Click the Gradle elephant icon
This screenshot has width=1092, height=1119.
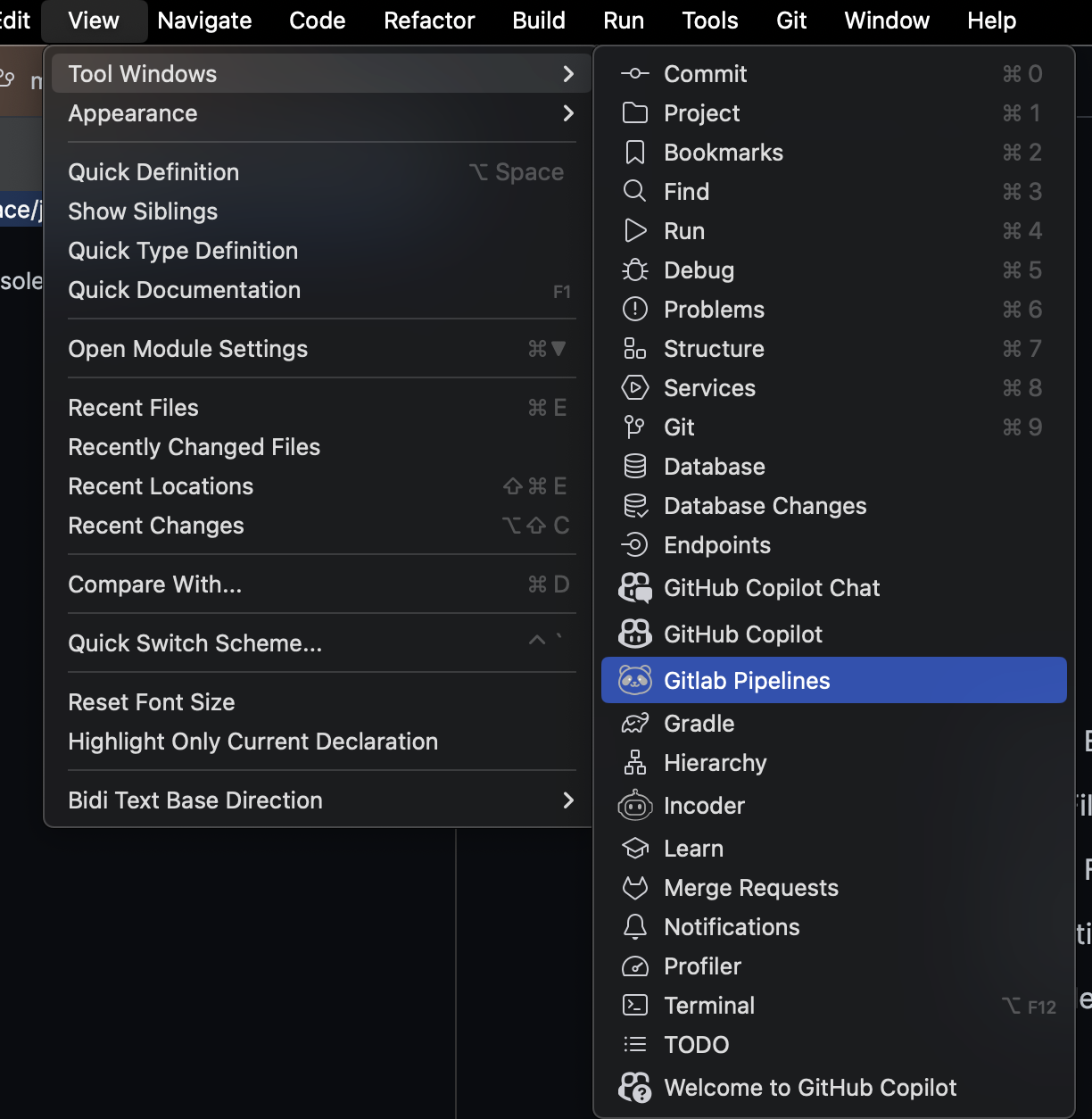(x=634, y=724)
